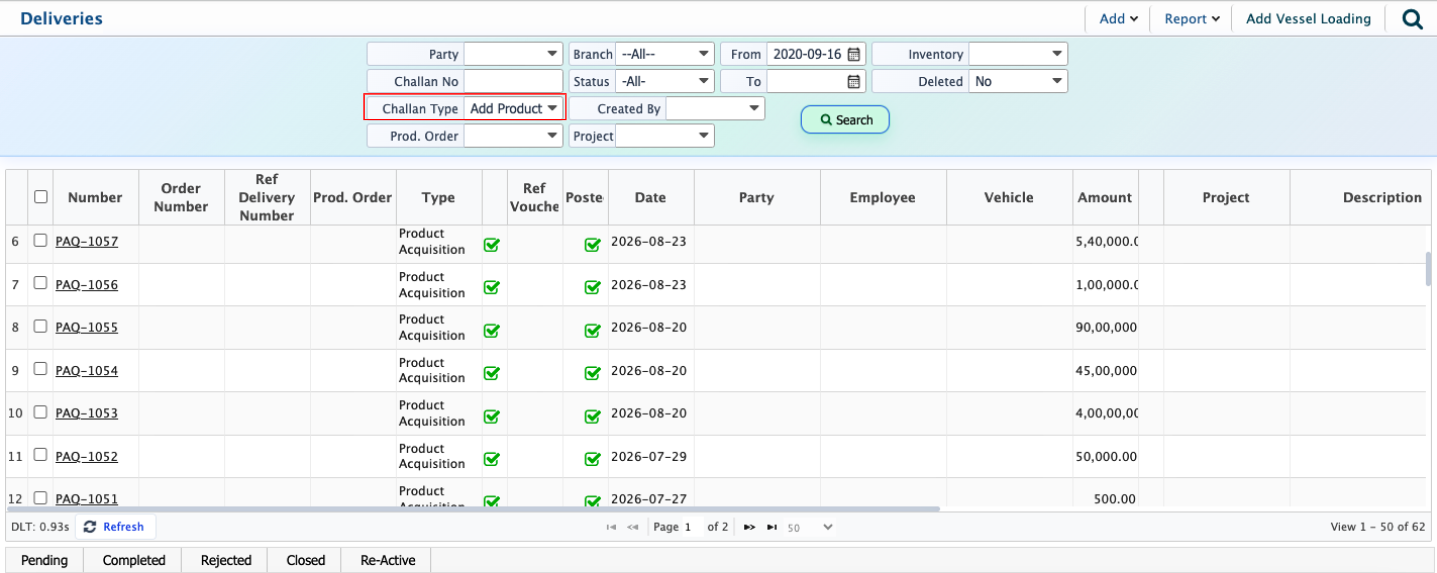Open the Report menu

click(x=1191, y=19)
